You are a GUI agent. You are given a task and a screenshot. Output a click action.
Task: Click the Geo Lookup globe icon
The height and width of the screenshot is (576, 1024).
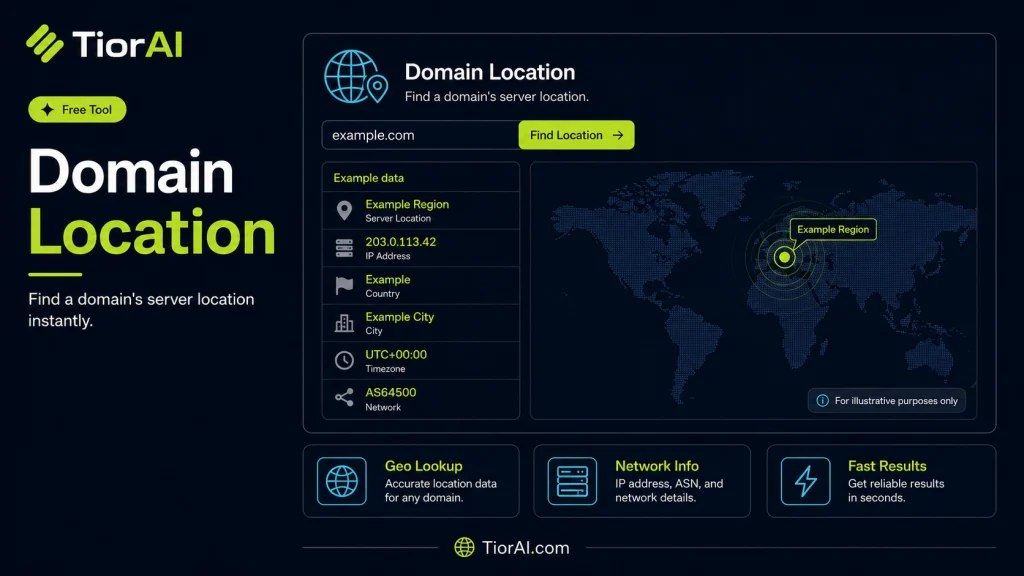(x=342, y=481)
